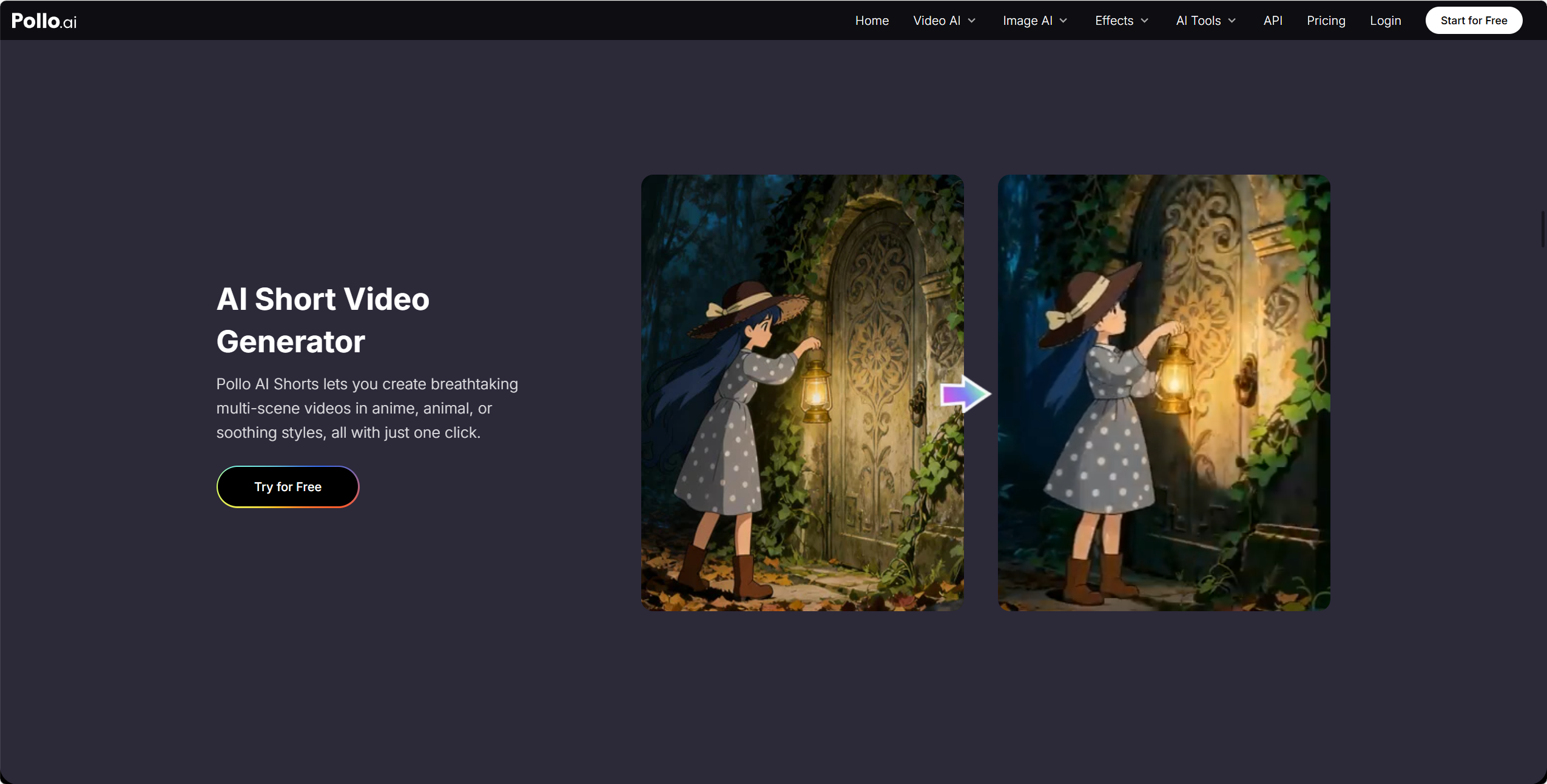The height and width of the screenshot is (784, 1547).
Task: Select the right anime lantern video preview
Action: 1164,393
